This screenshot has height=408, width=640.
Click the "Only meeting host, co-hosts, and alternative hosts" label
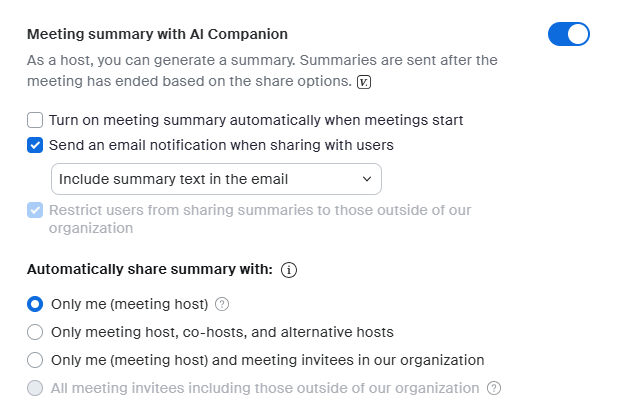point(222,332)
